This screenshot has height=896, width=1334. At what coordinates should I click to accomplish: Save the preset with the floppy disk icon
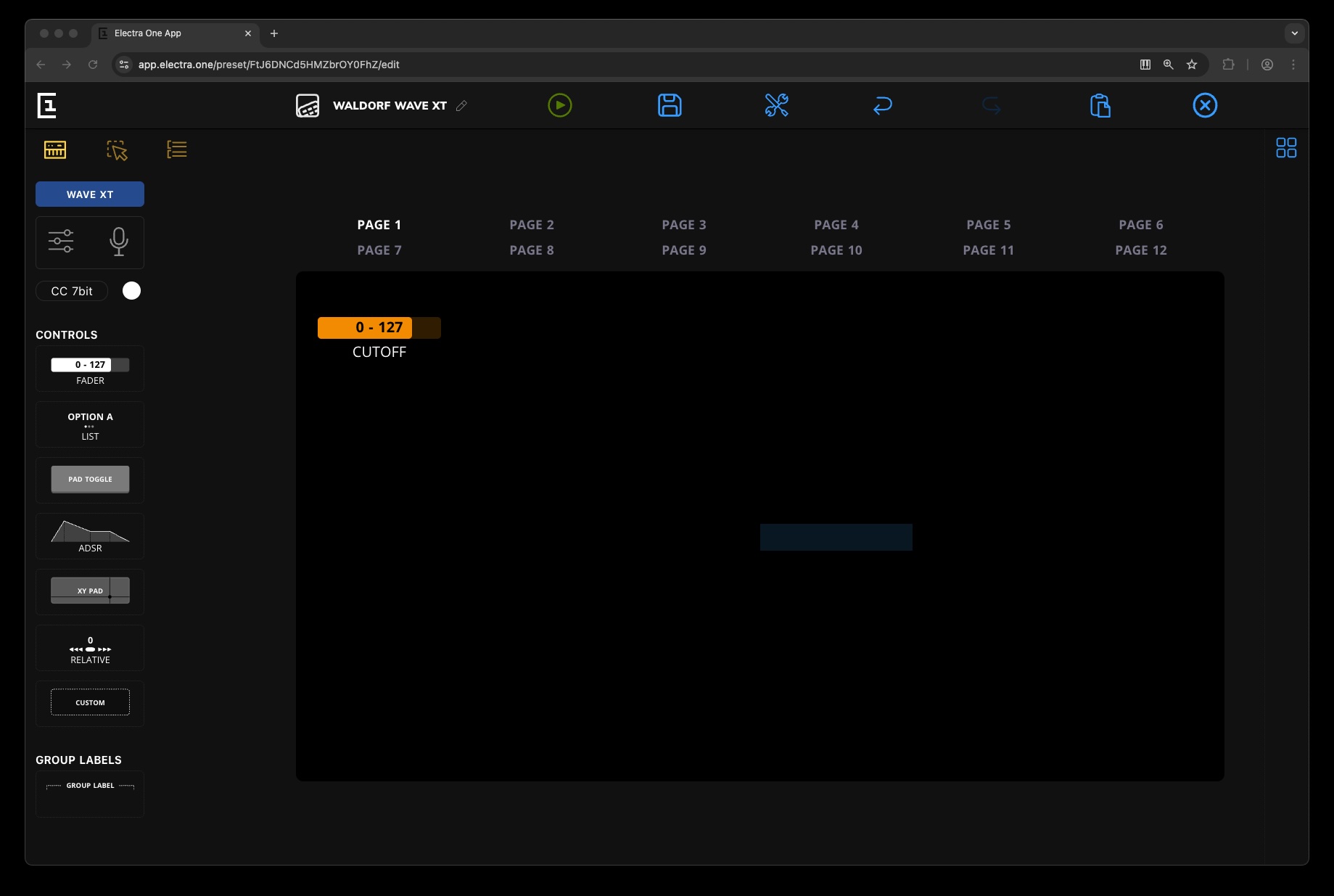[x=669, y=105]
